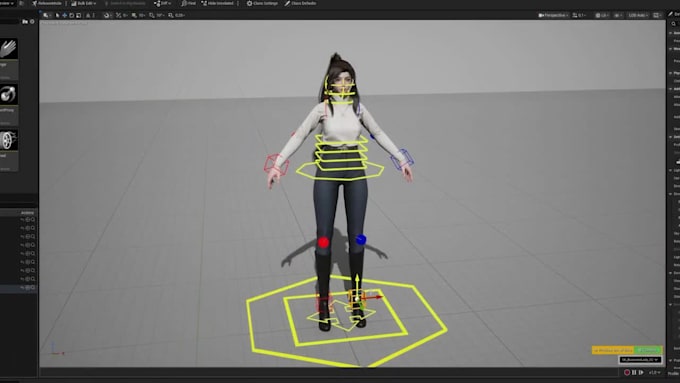Click the blue right knee control sphere
The image size is (680, 383).
tap(361, 239)
